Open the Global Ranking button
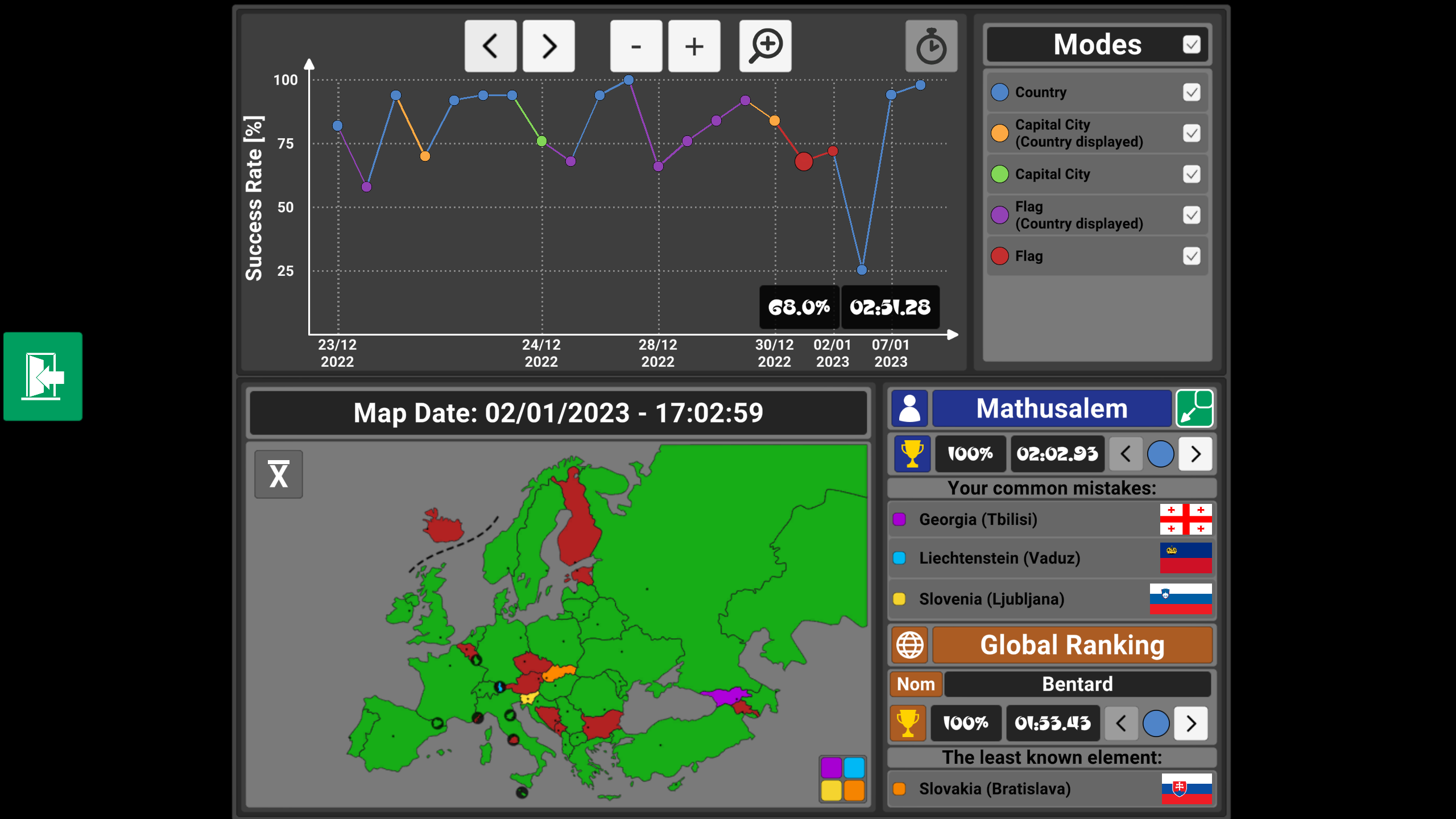This screenshot has width=1456, height=819. pos(1072,645)
